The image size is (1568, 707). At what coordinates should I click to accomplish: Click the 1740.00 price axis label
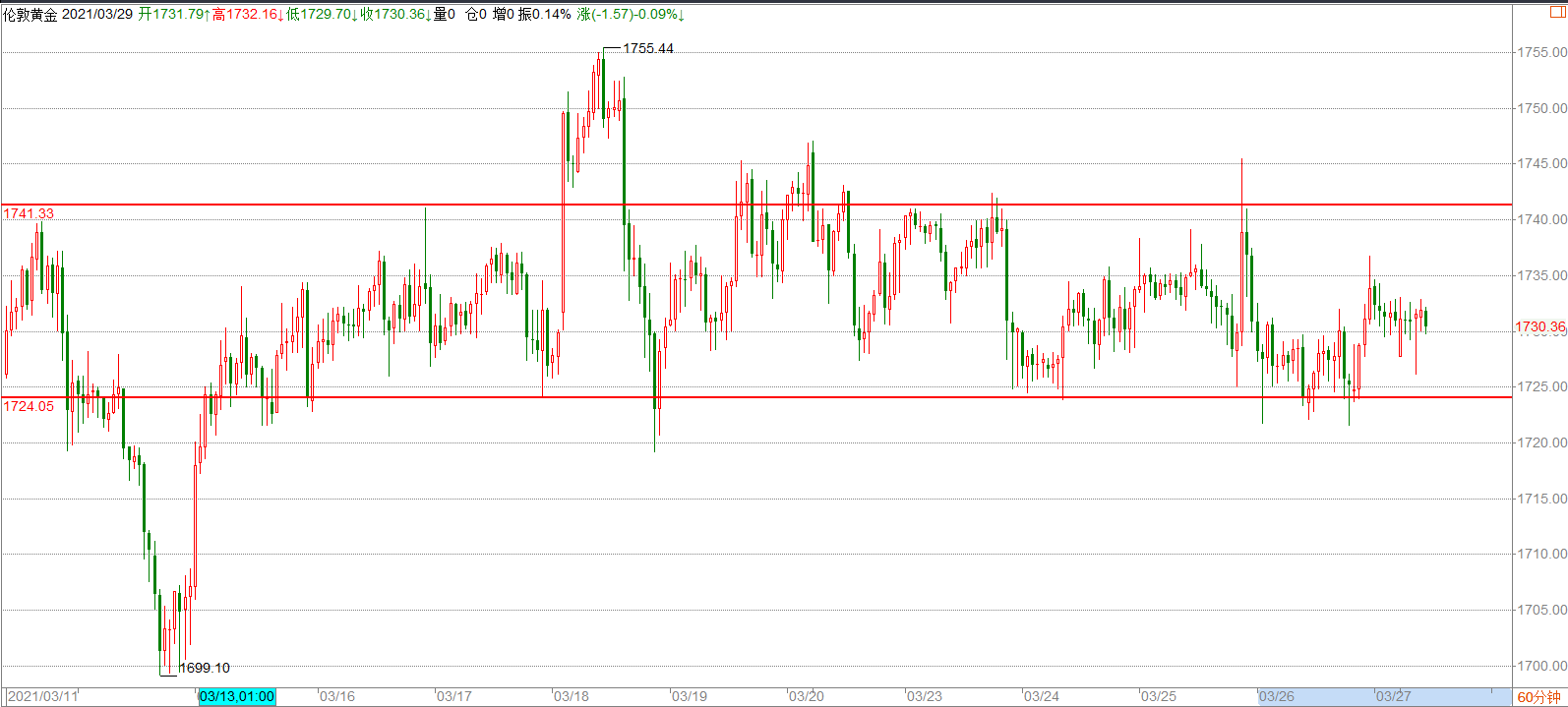[1541, 219]
